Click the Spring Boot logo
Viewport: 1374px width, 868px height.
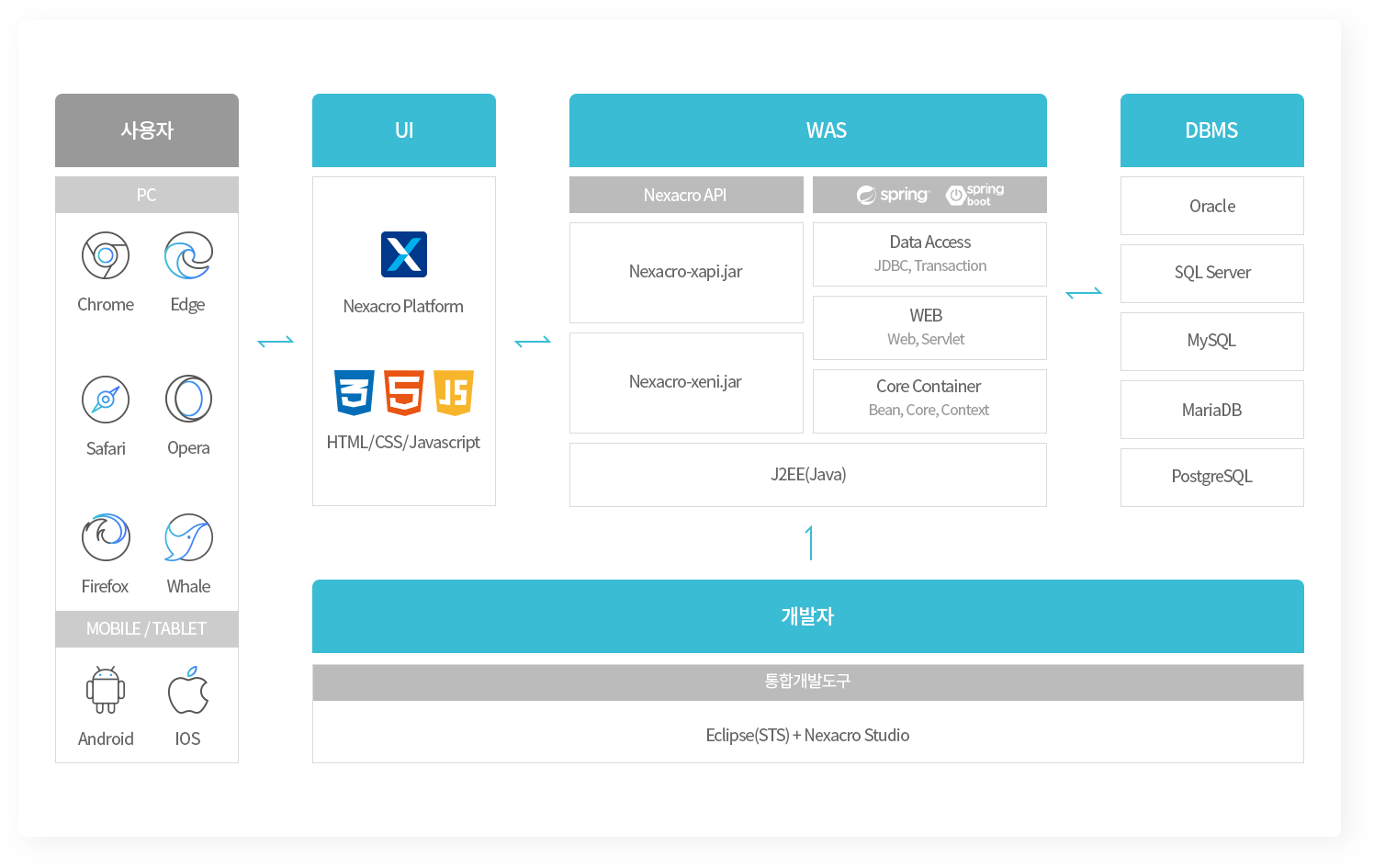(x=975, y=195)
